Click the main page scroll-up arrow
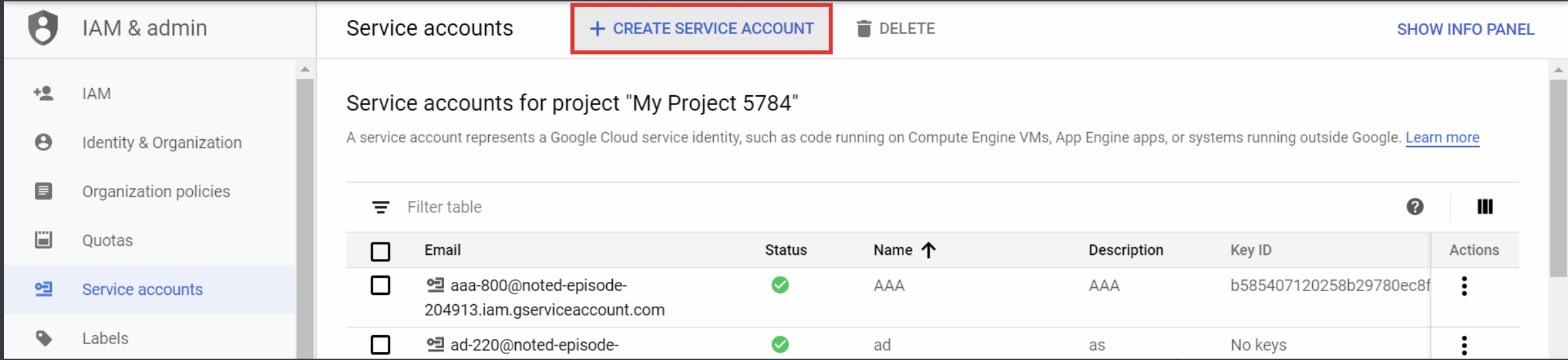The width and height of the screenshot is (1568, 360). tap(1559, 70)
